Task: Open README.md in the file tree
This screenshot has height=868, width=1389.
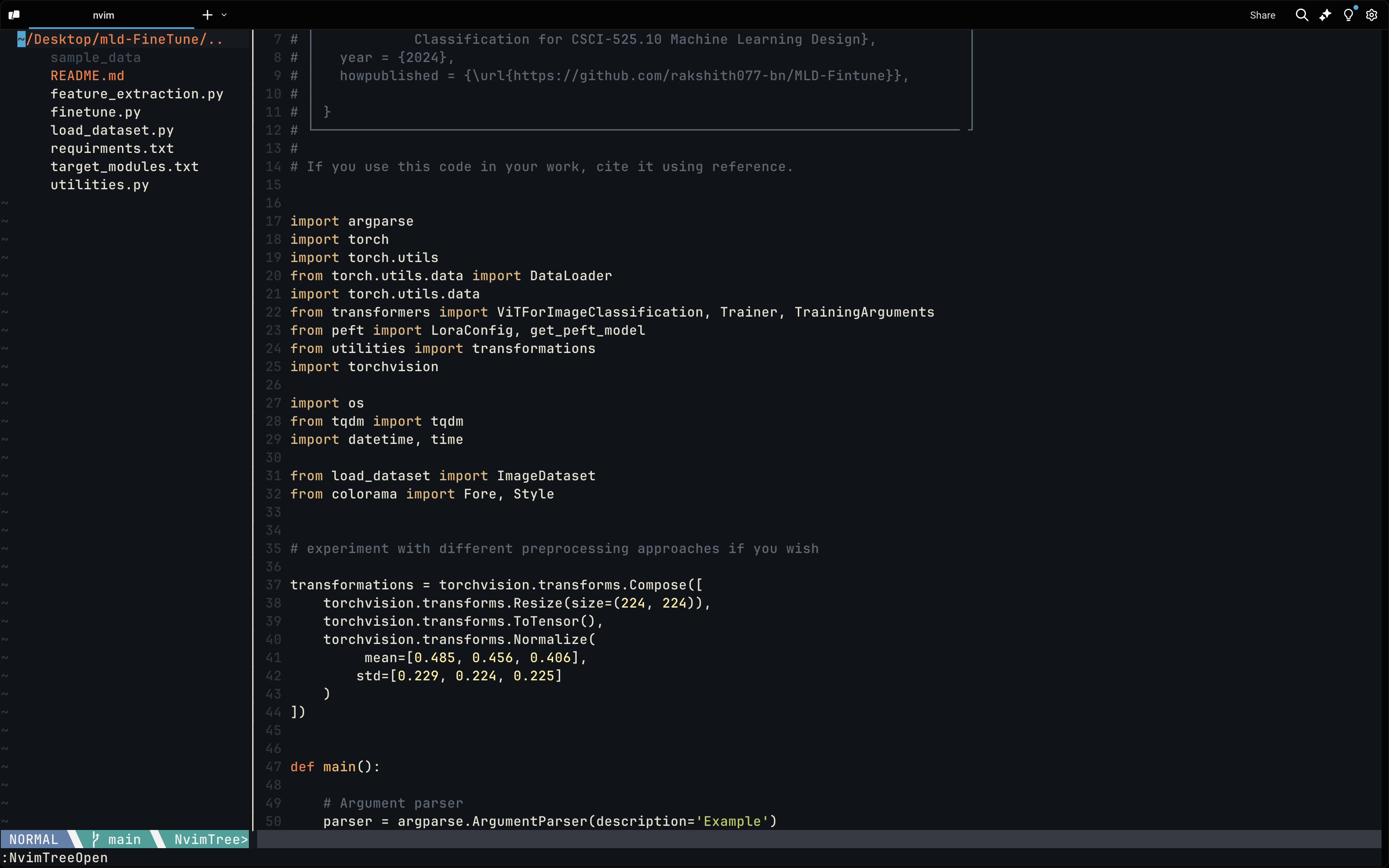Action: [x=87, y=76]
